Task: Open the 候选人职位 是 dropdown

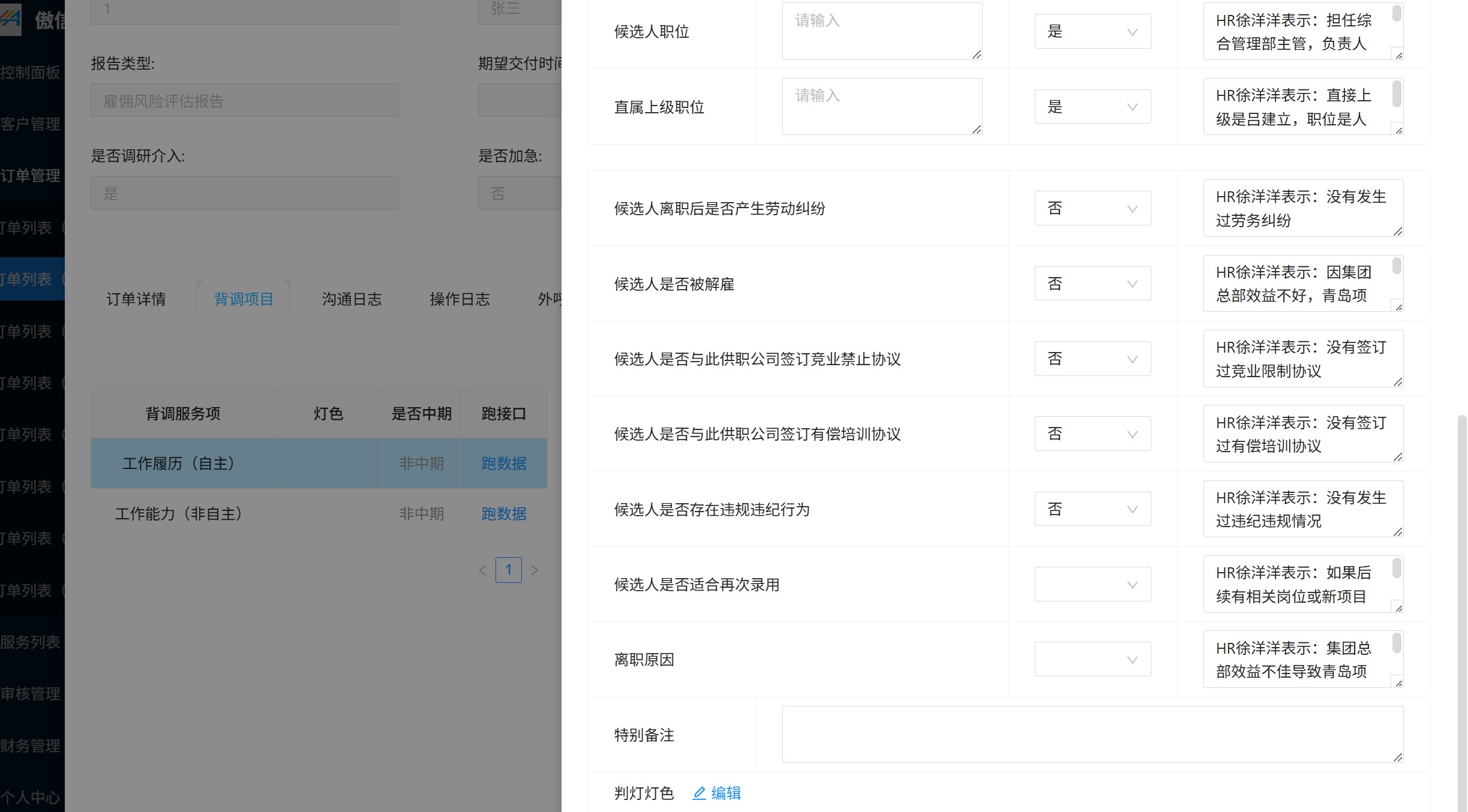Action: (x=1092, y=31)
